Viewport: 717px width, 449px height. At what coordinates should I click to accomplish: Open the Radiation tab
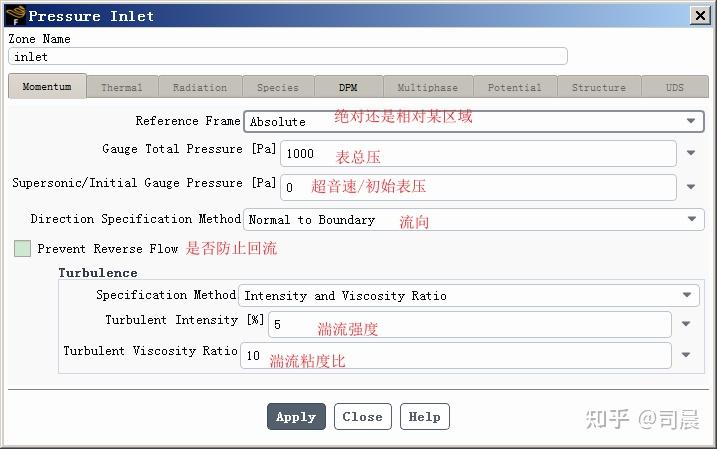coord(200,87)
